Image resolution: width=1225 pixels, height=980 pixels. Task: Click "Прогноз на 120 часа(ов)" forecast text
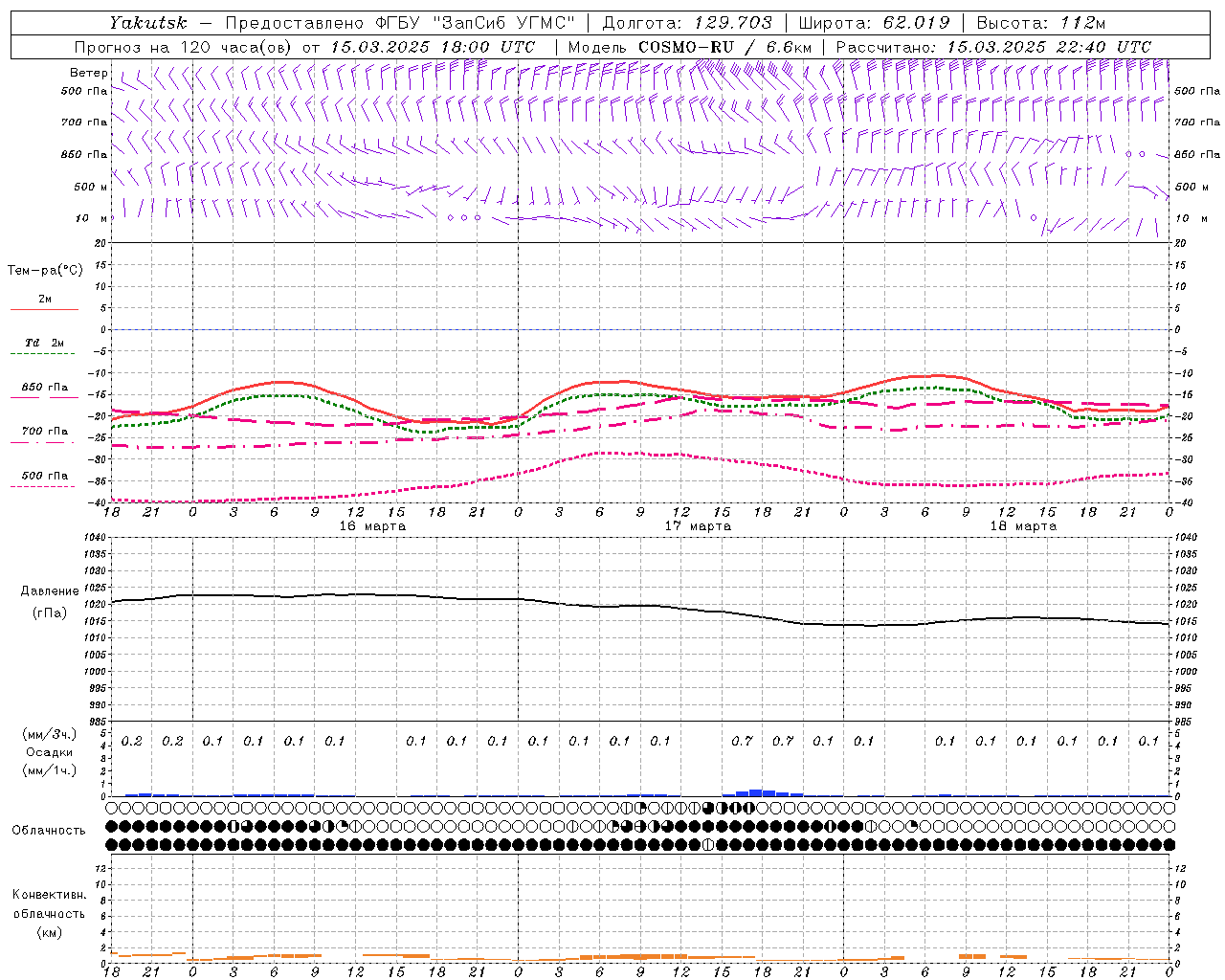tap(183, 47)
